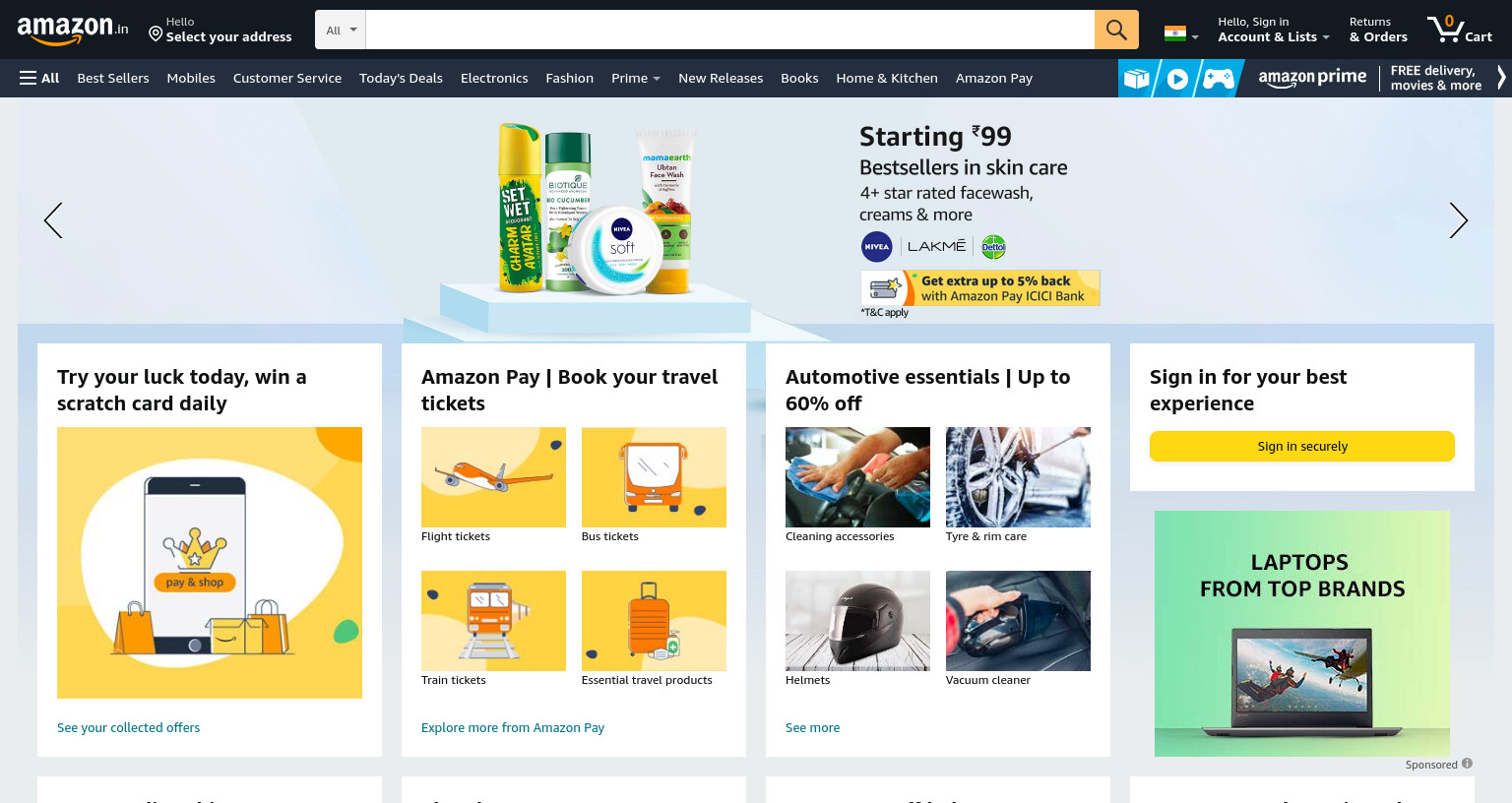Open Today's Deals in navigation bar
This screenshot has width=1512, height=803.
pyautogui.click(x=401, y=78)
